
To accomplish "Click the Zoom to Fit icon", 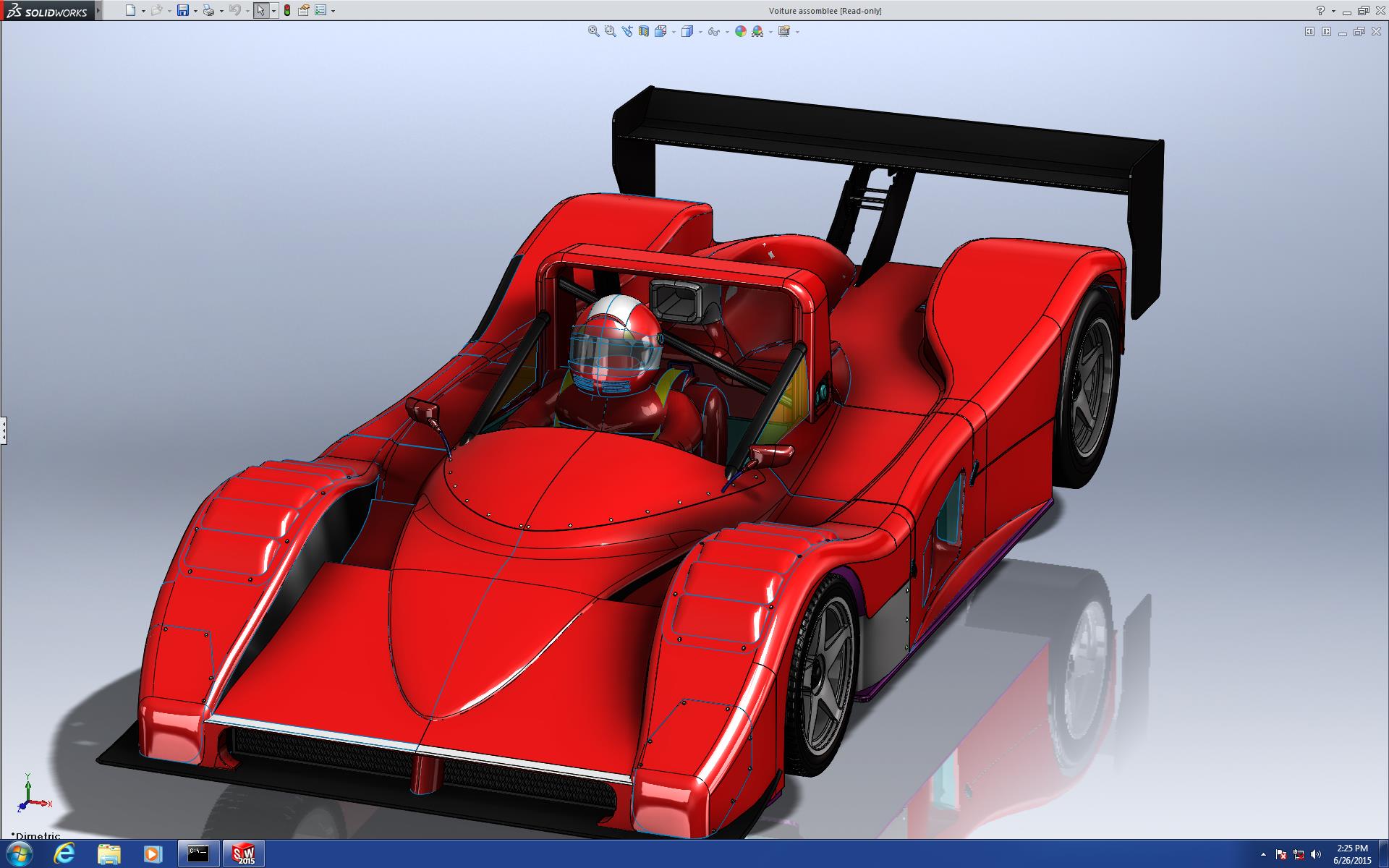I will click(x=594, y=31).
